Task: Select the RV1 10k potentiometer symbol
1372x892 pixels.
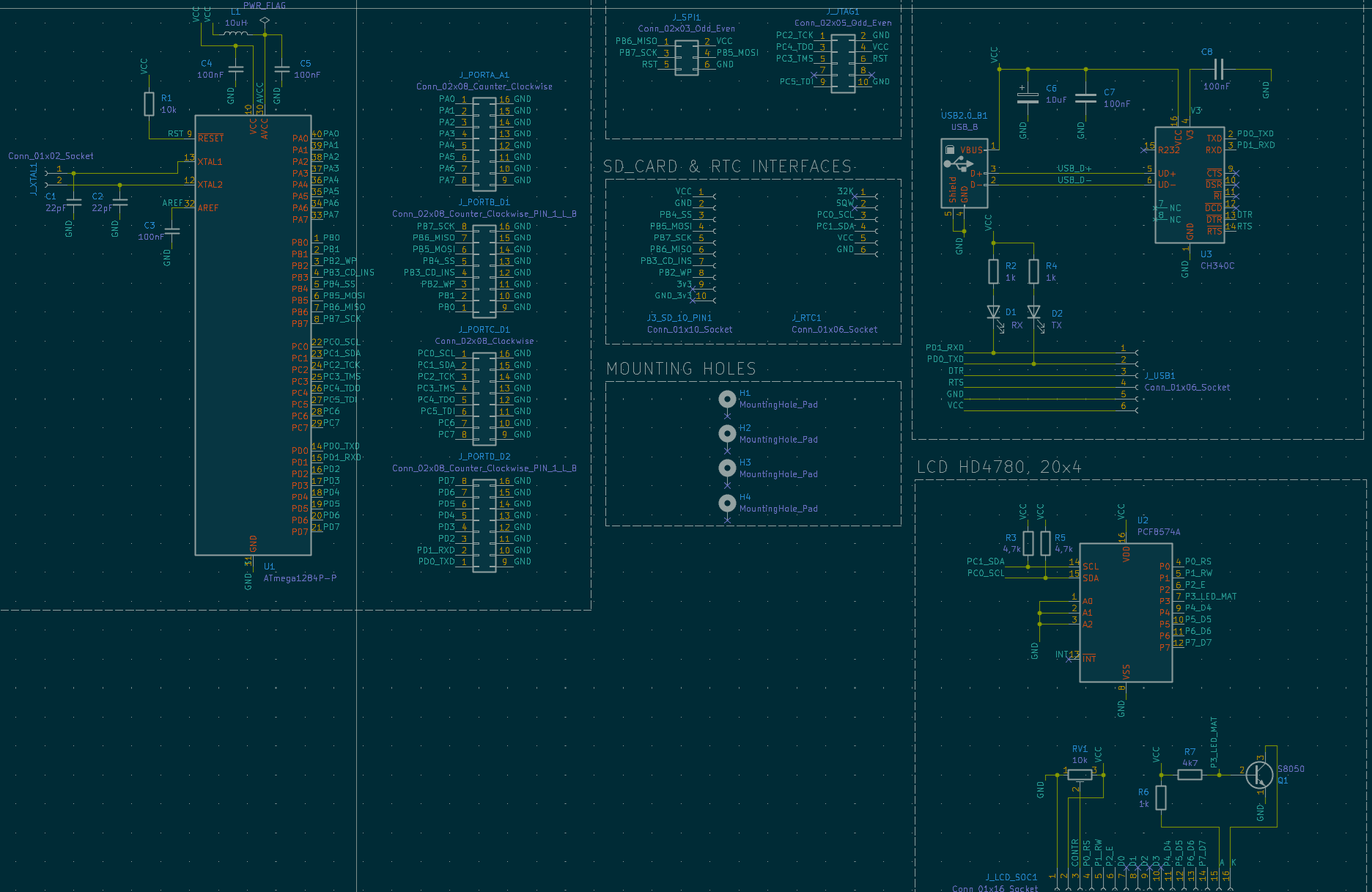Action: click(1079, 775)
